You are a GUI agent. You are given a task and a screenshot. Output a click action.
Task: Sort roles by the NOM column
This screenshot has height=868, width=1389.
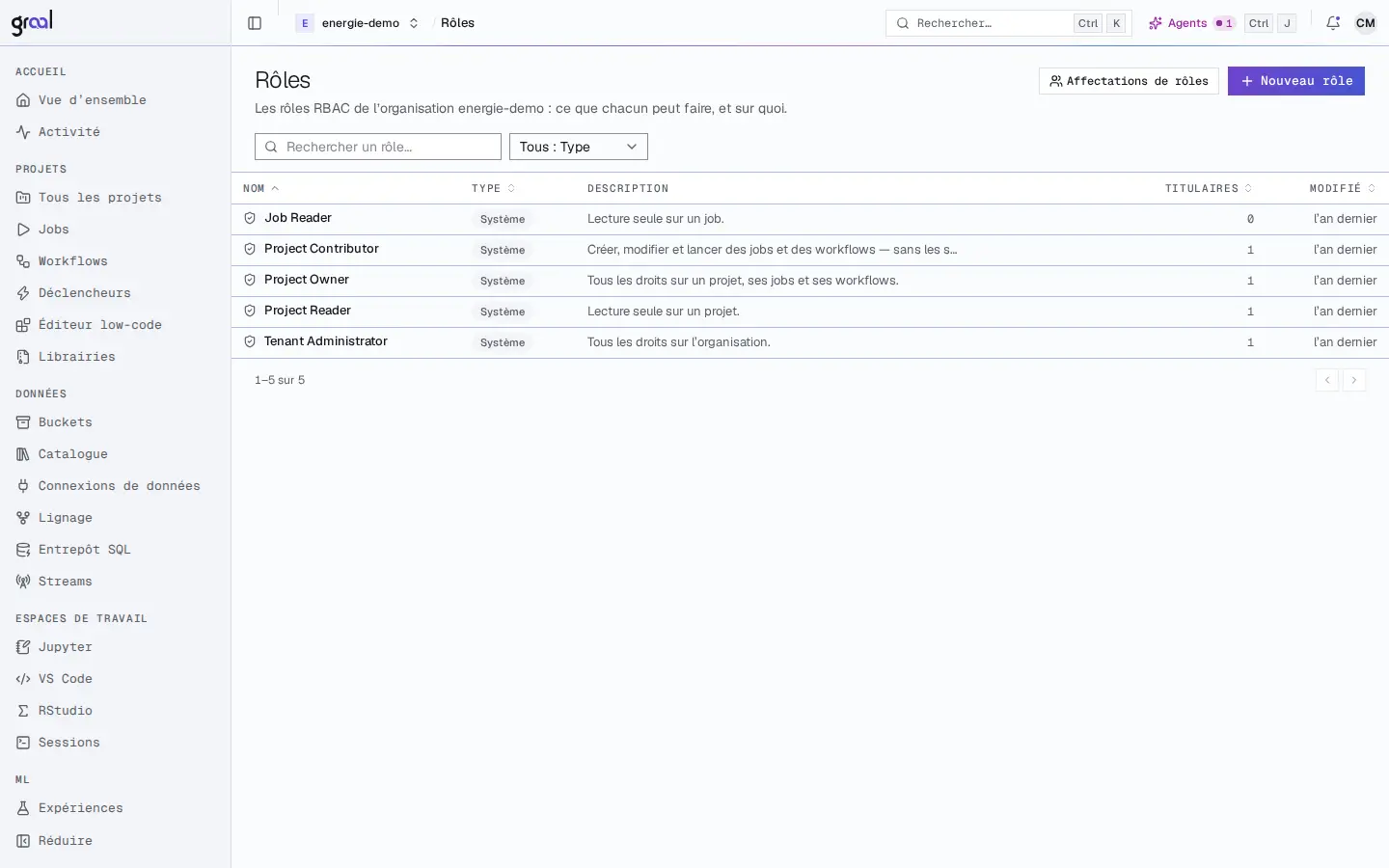coord(260,188)
